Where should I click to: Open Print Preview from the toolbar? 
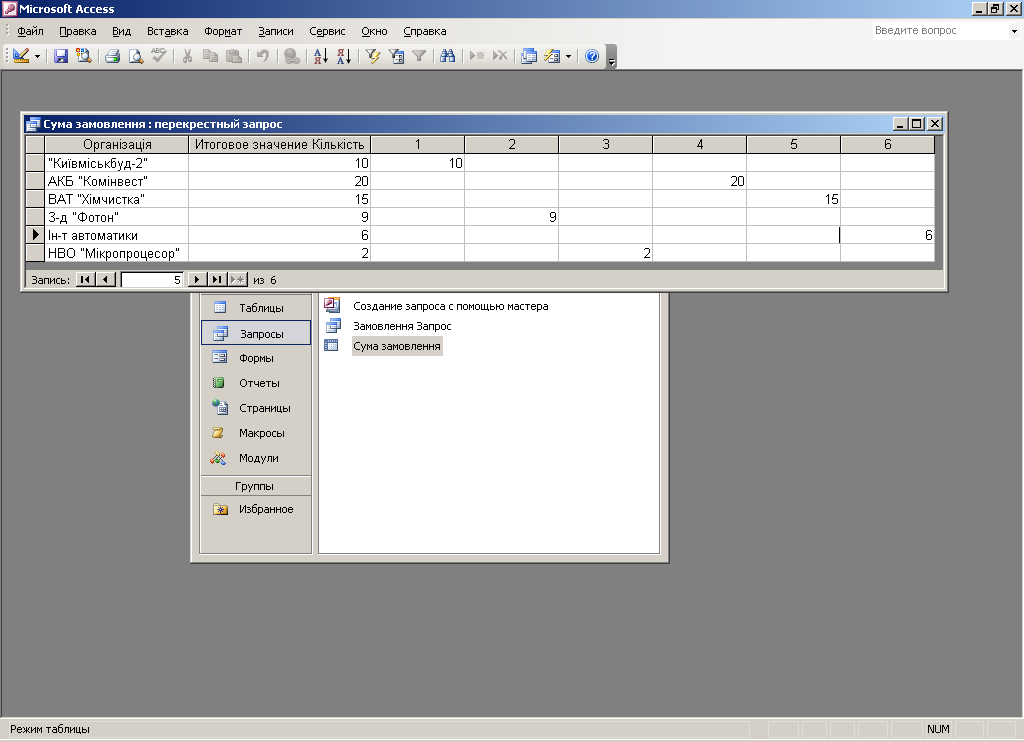click(135, 56)
